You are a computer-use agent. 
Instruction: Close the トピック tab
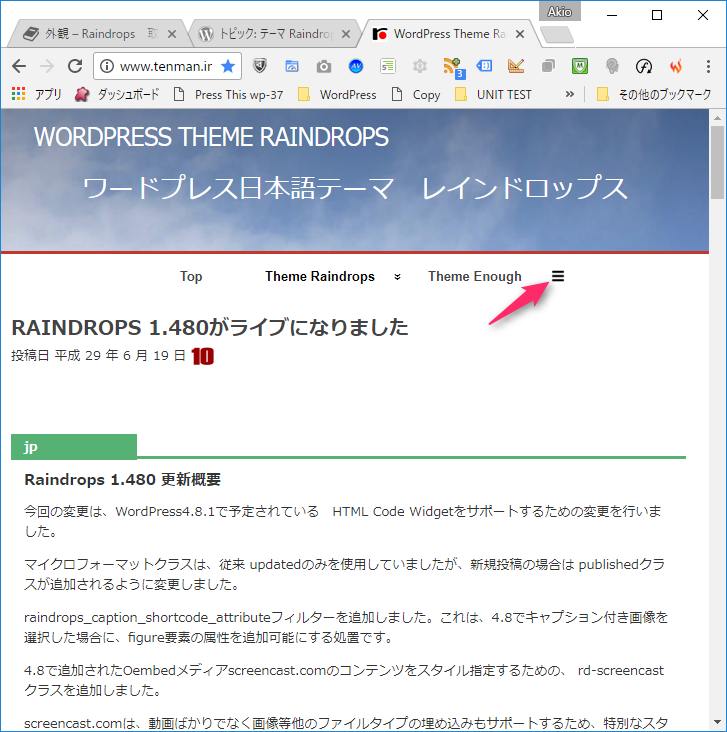346,34
